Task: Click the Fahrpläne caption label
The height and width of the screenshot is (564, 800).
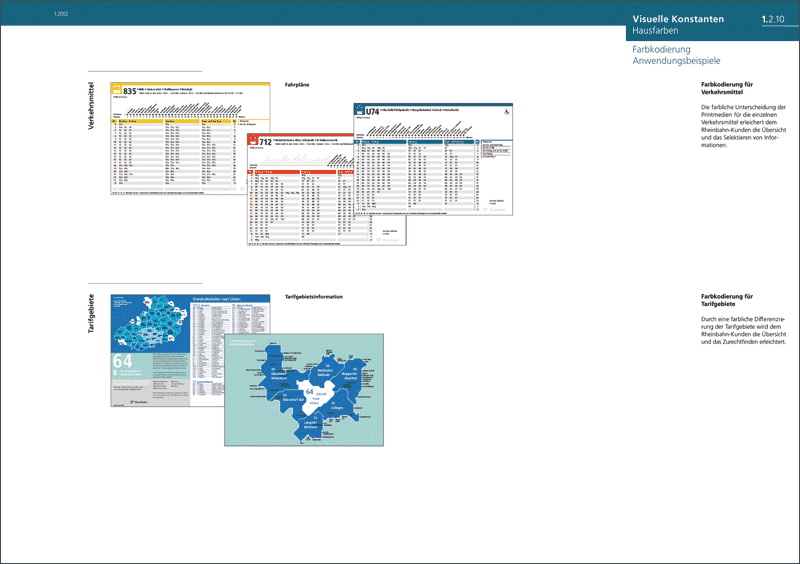Action: (x=298, y=85)
